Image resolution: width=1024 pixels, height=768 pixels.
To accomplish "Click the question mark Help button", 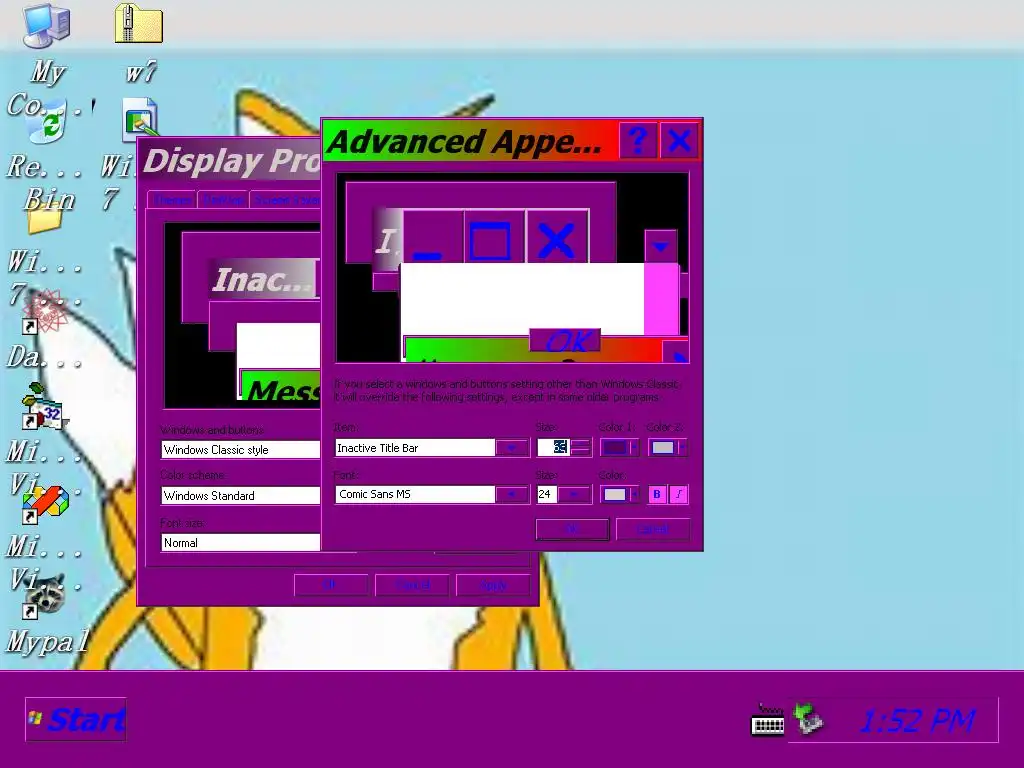I will click(x=637, y=140).
